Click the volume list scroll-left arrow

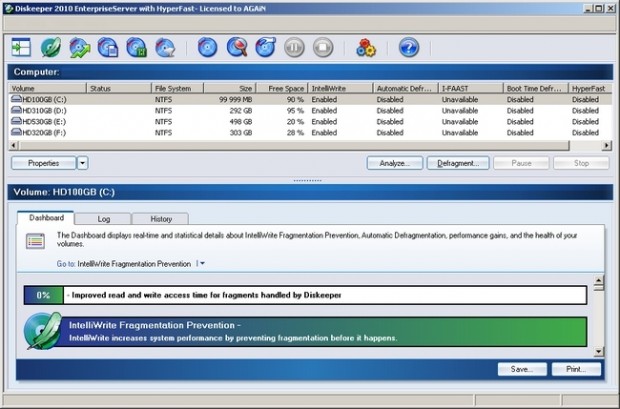click(x=14, y=146)
